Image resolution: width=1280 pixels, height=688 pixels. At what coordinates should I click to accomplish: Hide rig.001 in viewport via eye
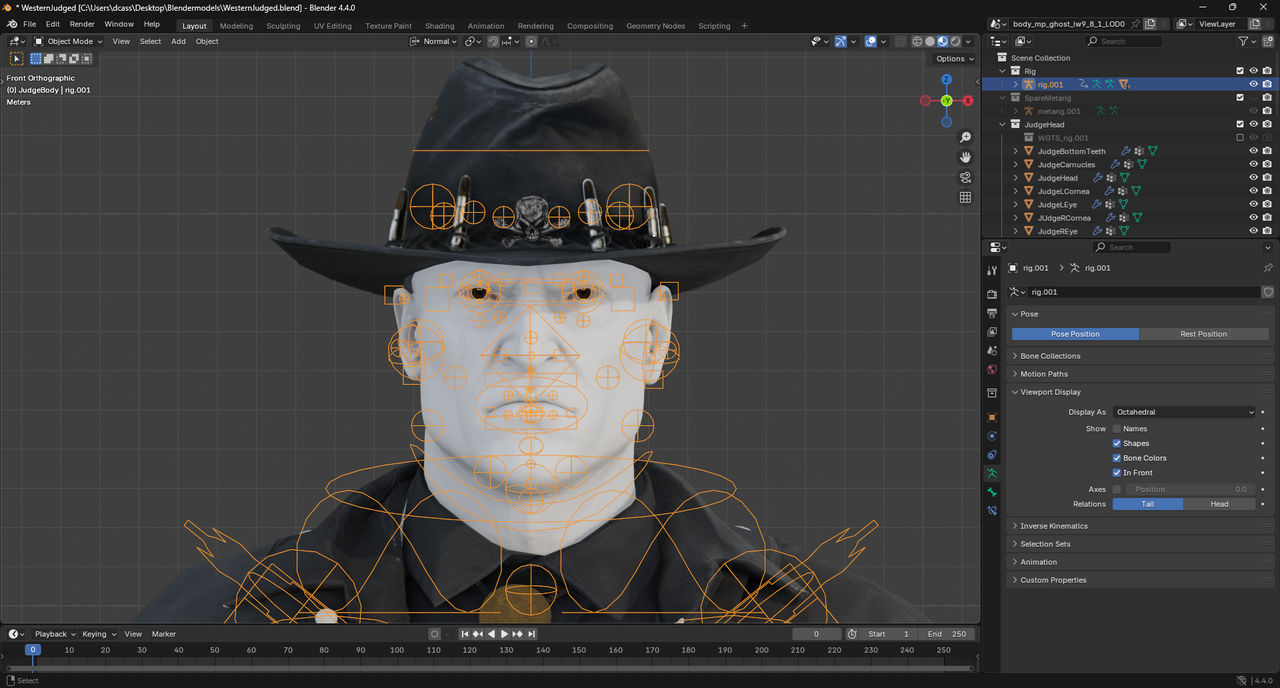pyautogui.click(x=1253, y=84)
